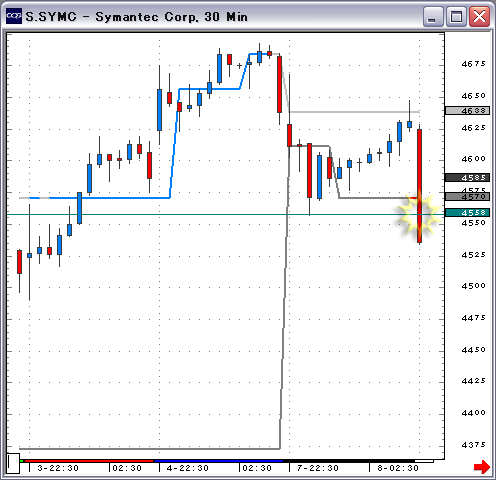The width and height of the screenshot is (496, 480).
Task: Select the teal 4558 price marker
Action: click(467, 213)
